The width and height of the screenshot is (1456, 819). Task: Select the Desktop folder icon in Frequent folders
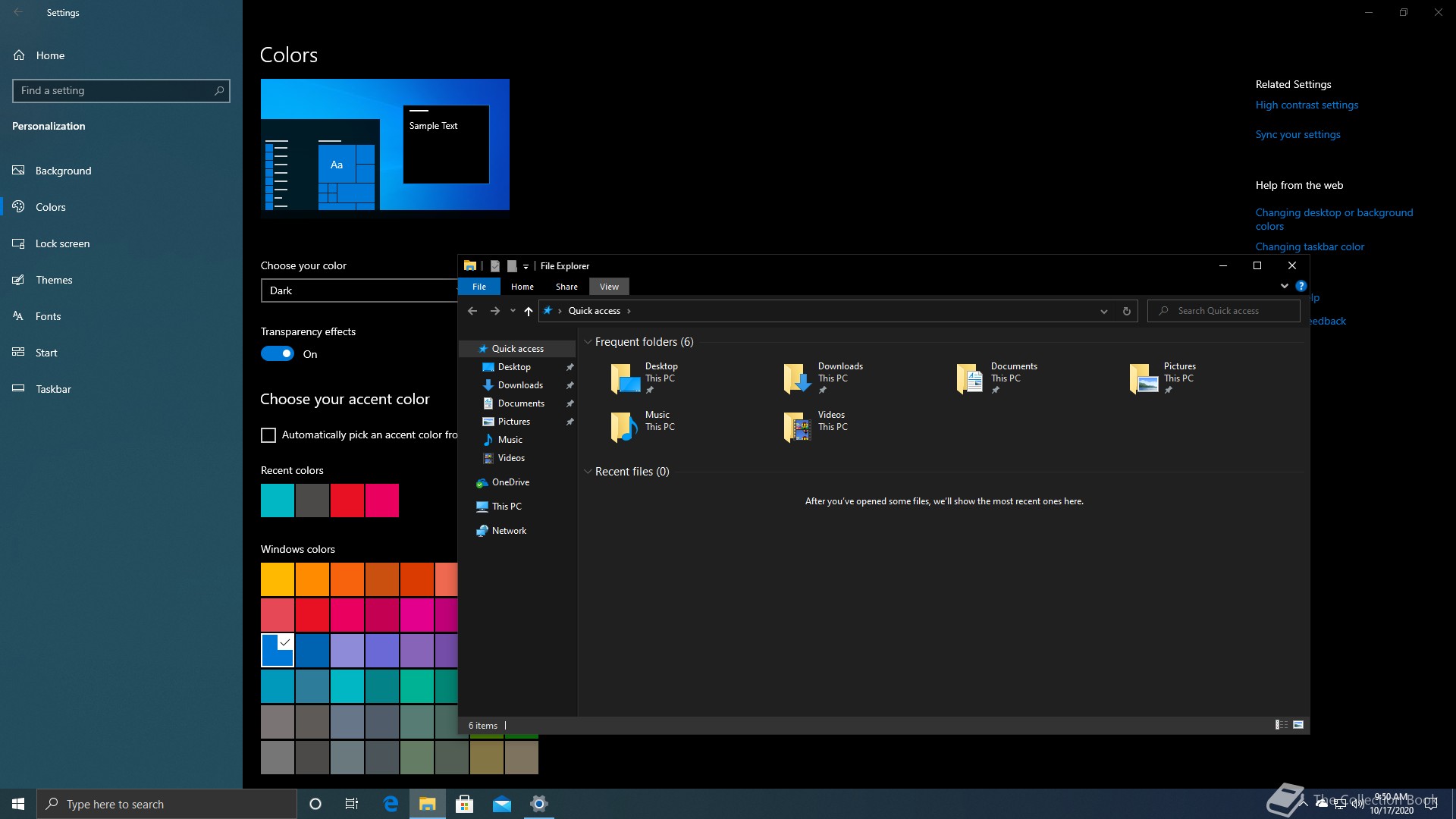626,378
